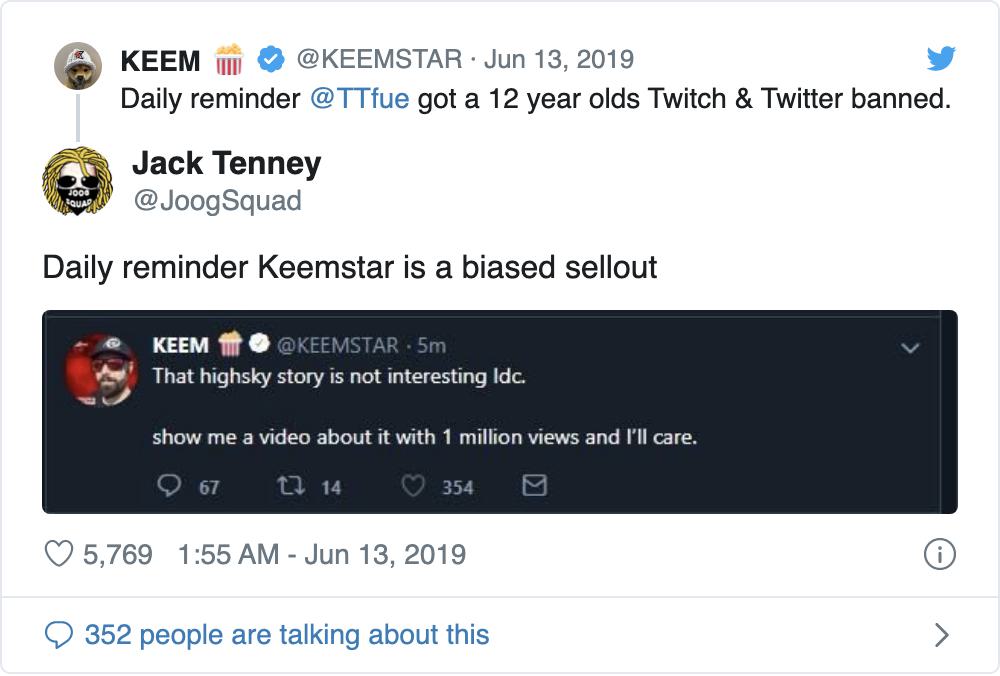The width and height of the screenshot is (1000, 676).
Task: Click the Twitter bird logo
Action: (940, 59)
